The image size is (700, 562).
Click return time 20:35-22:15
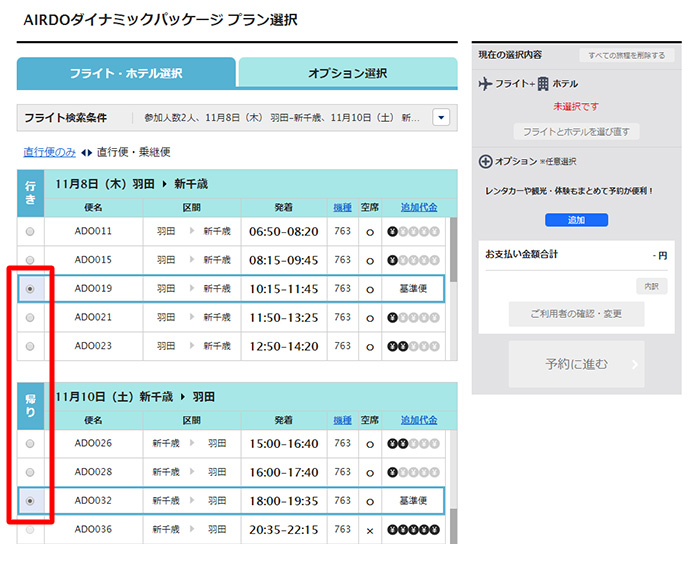click(283, 530)
